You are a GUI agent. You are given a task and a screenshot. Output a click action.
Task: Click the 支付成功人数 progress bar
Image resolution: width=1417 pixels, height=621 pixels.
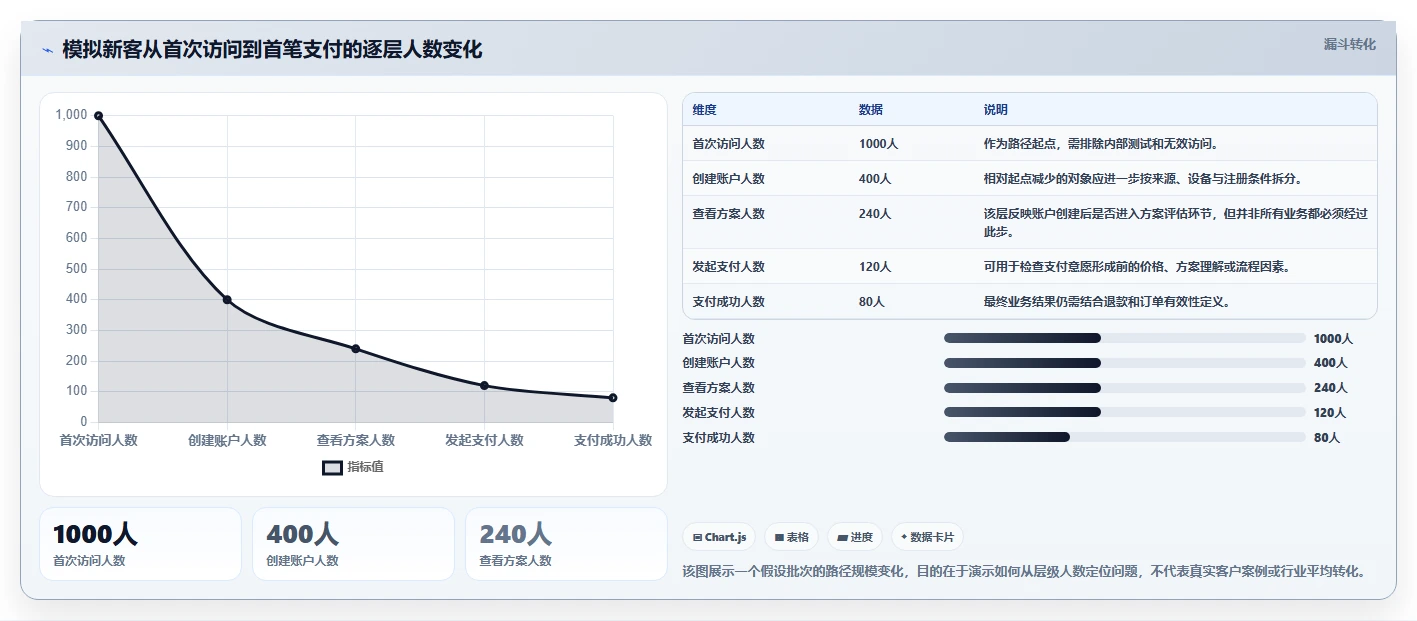[x=1125, y=437]
